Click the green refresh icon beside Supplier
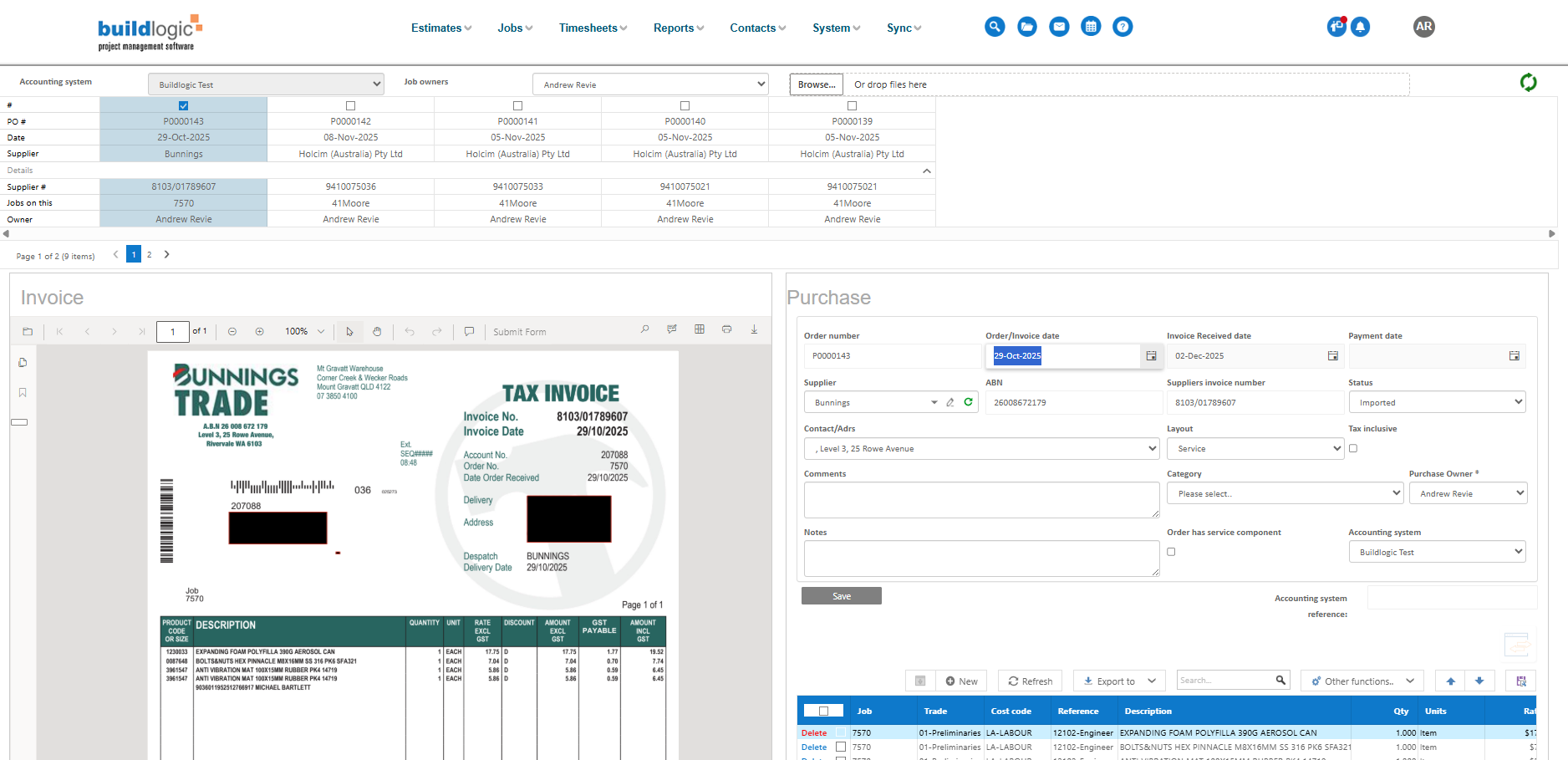 (x=968, y=402)
